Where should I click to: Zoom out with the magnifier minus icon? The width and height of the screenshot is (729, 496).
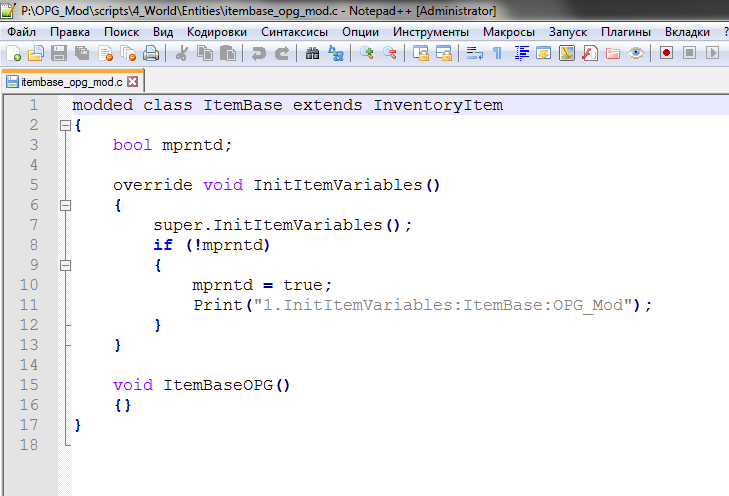[x=390, y=53]
